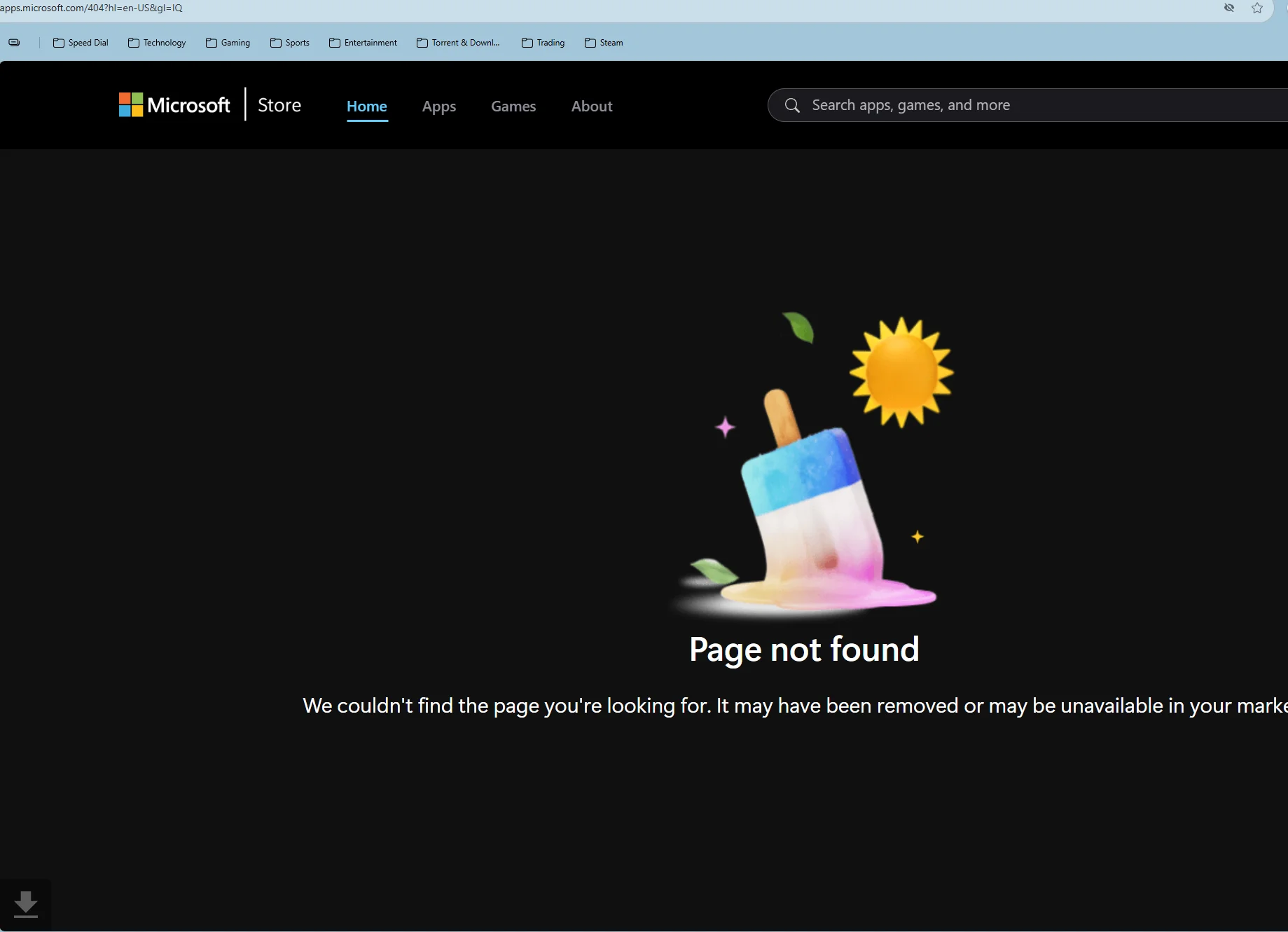Click the Microsoft logo in the header
1288x932 pixels.
pyautogui.click(x=174, y=105)
